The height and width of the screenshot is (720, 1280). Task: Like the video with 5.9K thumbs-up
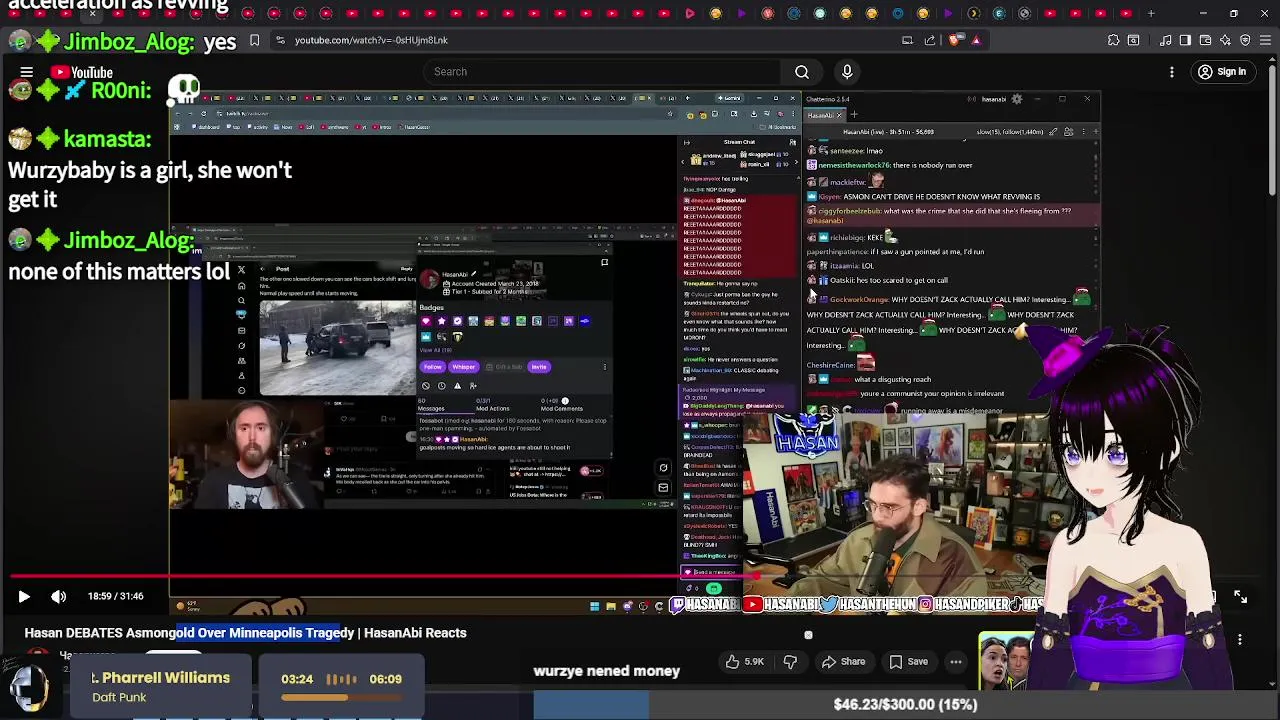click(x=745, y=662)
